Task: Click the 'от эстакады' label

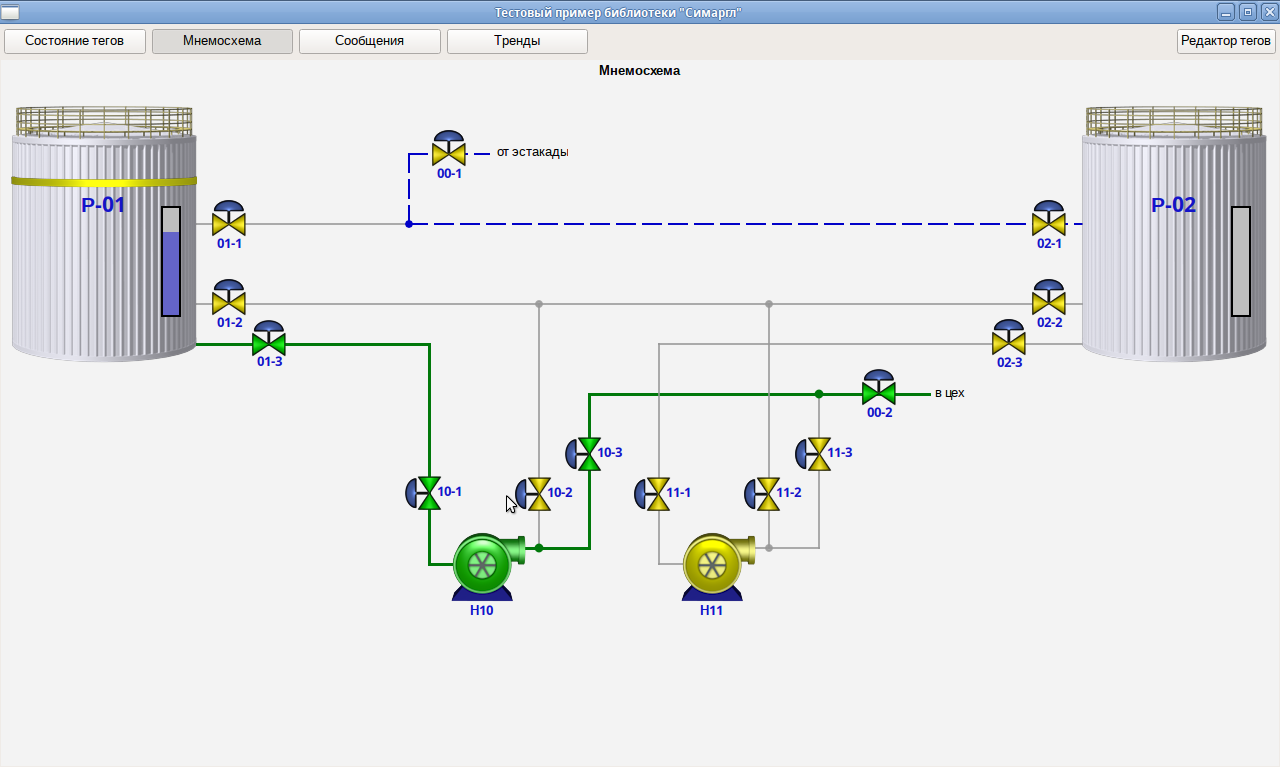Action: coord(533,152)
